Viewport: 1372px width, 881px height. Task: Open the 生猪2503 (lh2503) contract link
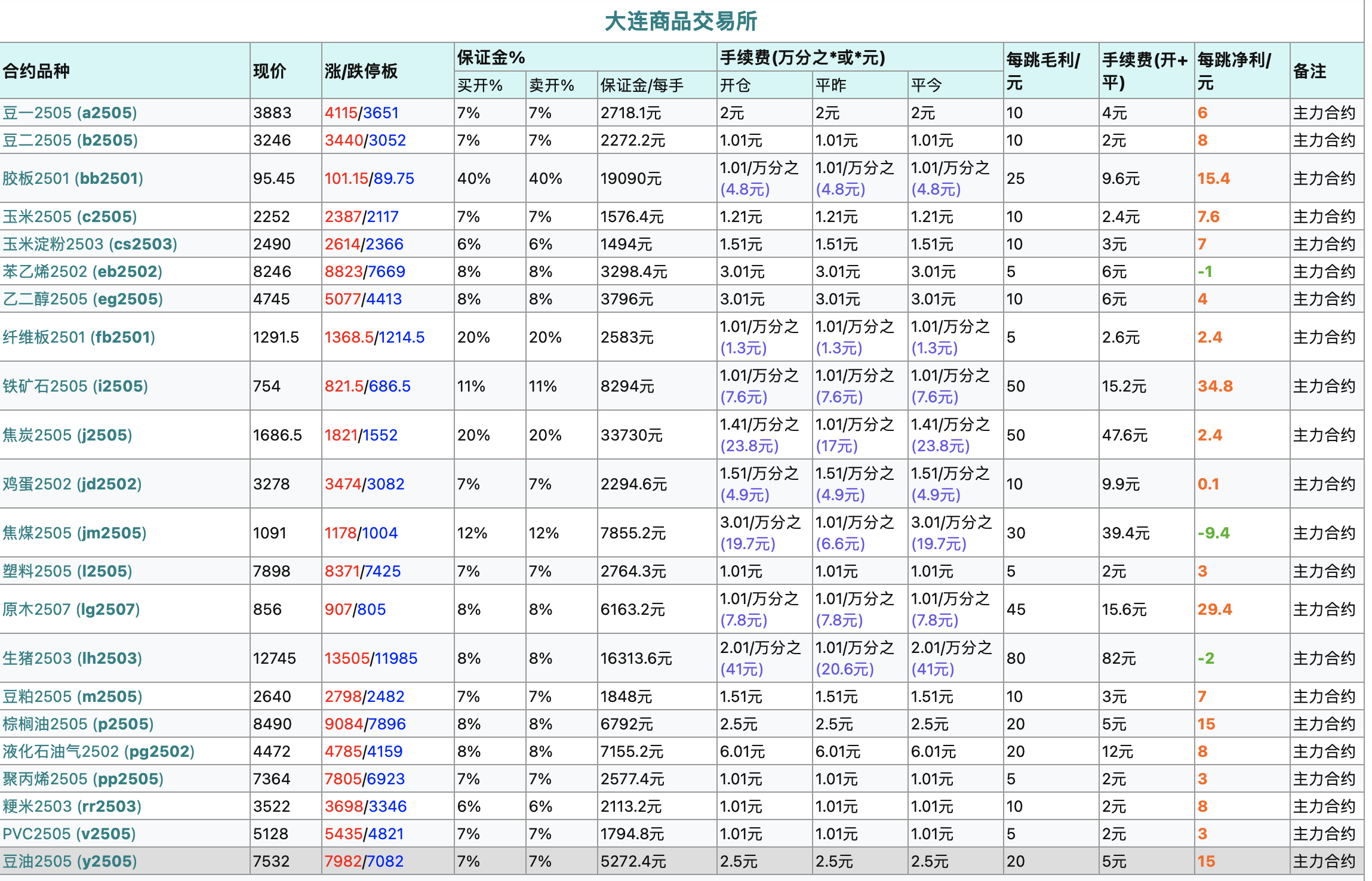pyautogui.click(x=72, y=658)
